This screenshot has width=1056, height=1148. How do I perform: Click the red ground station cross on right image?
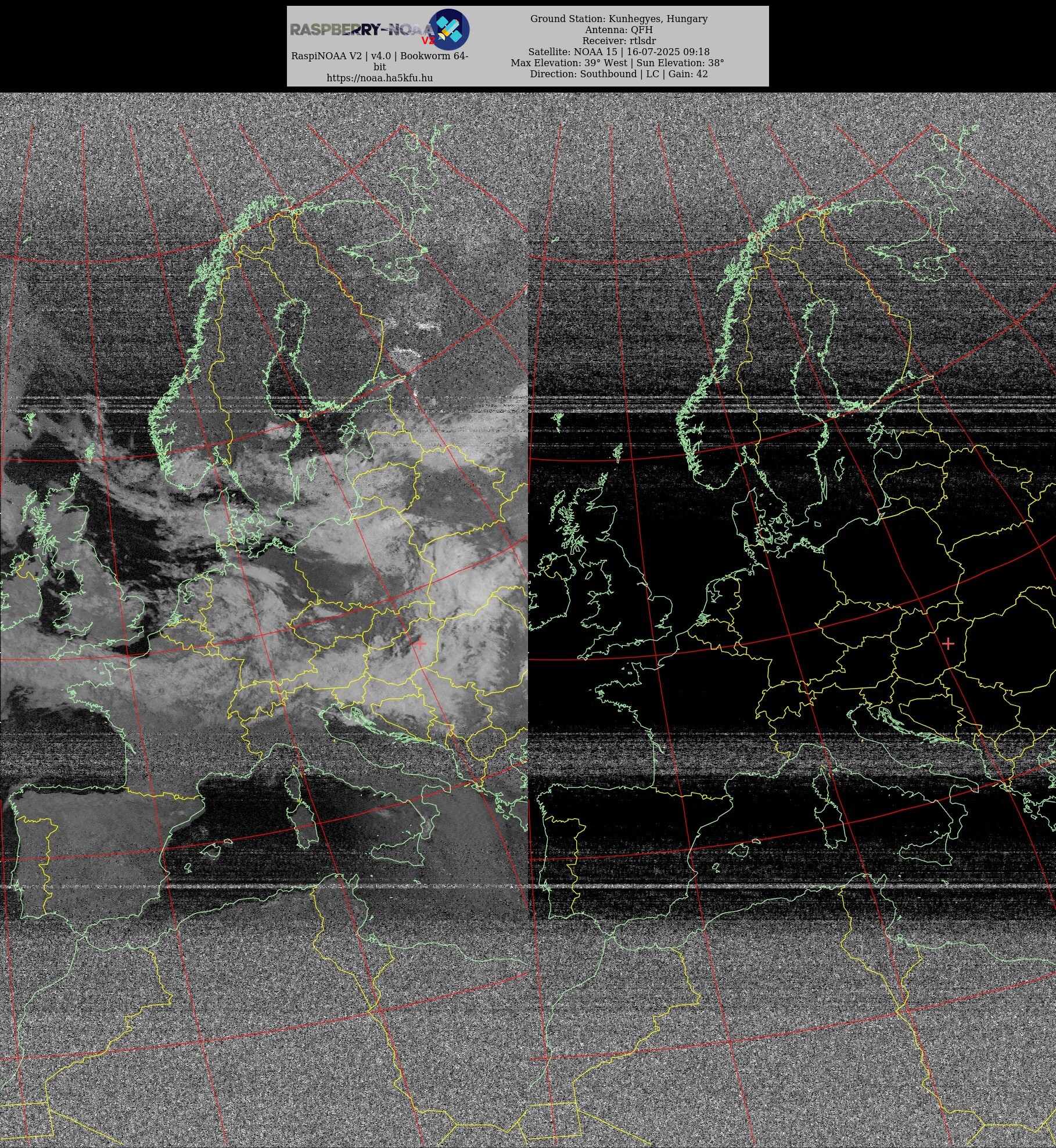pyautogui.click(x=948, y=643)
